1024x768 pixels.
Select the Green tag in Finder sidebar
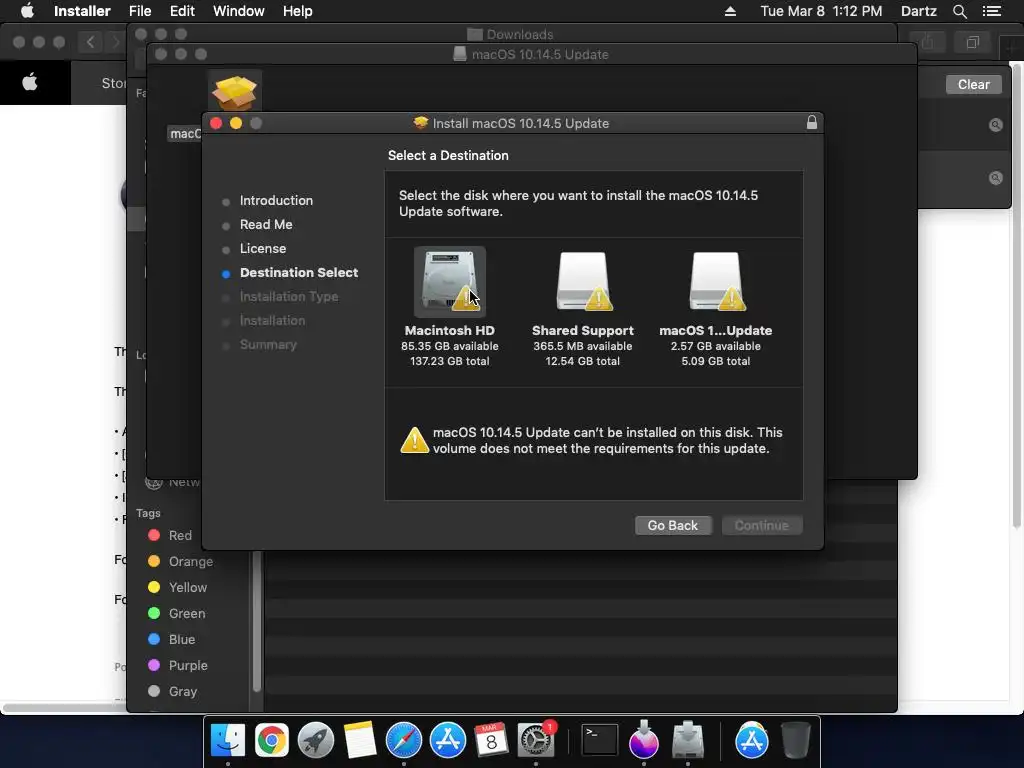pos(176,614)
